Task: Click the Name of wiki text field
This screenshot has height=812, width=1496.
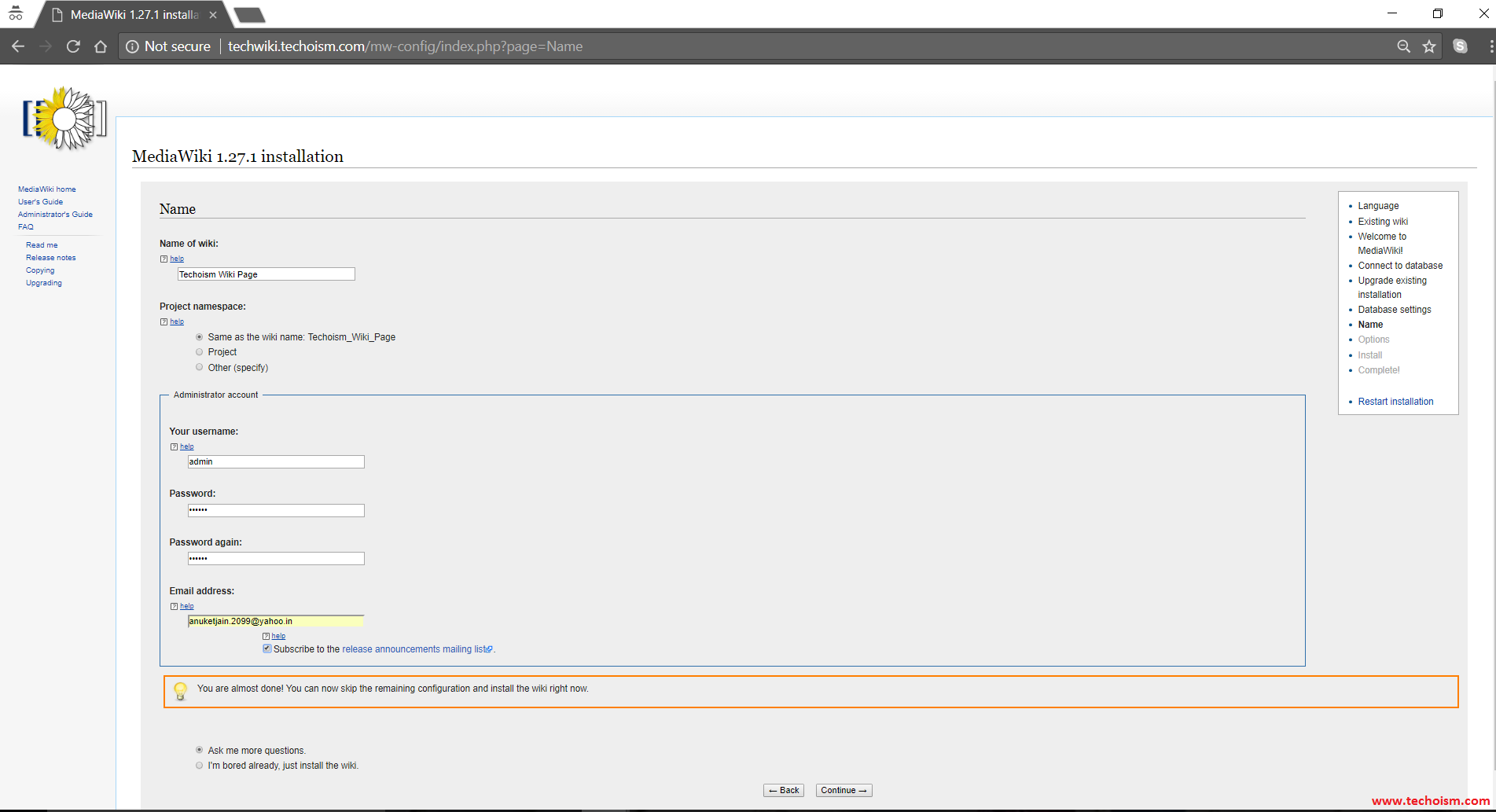Action: 266,274
